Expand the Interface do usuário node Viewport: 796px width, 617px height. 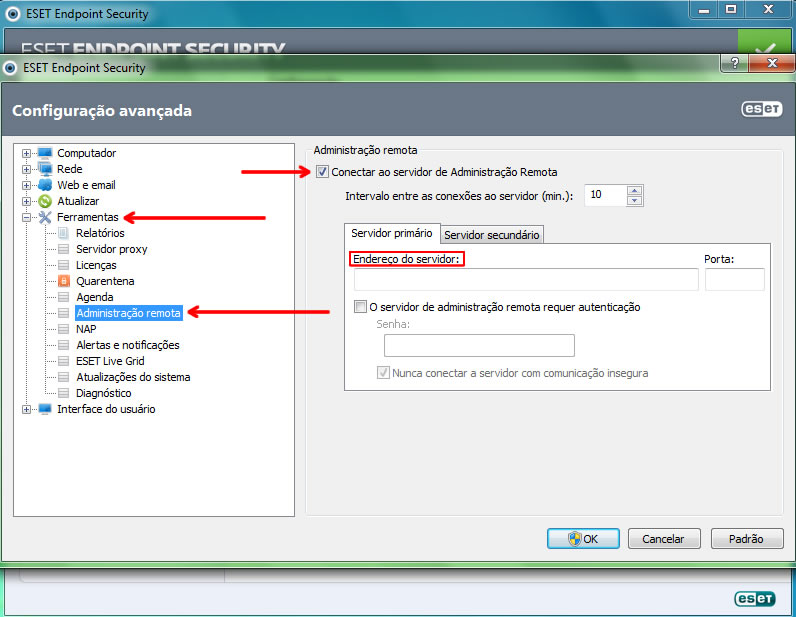(x=27, y=409)
